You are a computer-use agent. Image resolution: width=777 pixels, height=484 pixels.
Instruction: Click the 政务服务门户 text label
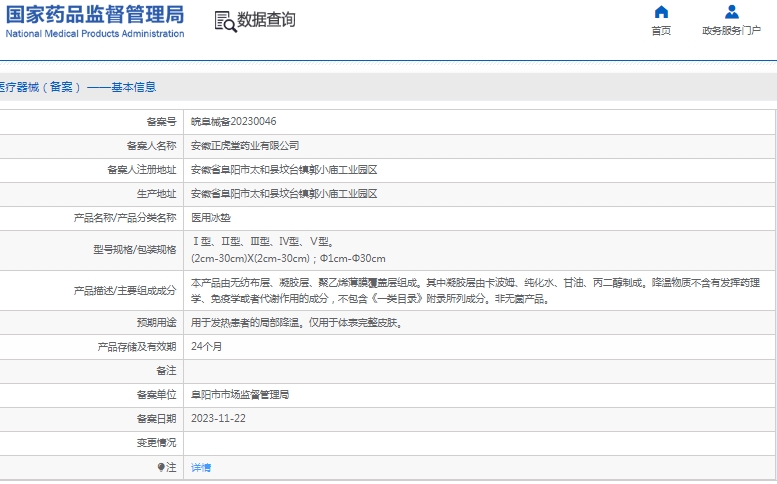tap(731, 31)
